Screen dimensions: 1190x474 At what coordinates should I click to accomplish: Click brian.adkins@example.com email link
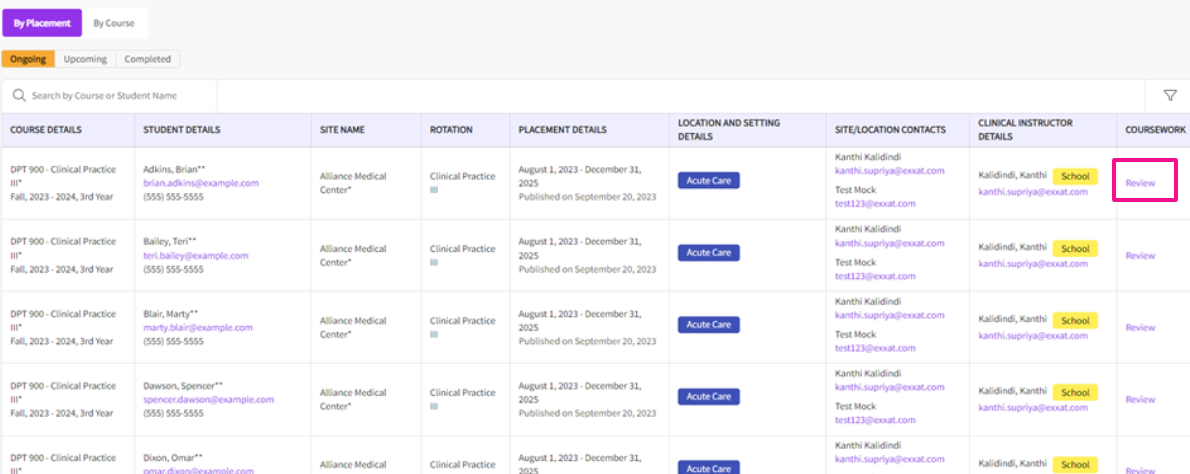[x=200, y=183]
